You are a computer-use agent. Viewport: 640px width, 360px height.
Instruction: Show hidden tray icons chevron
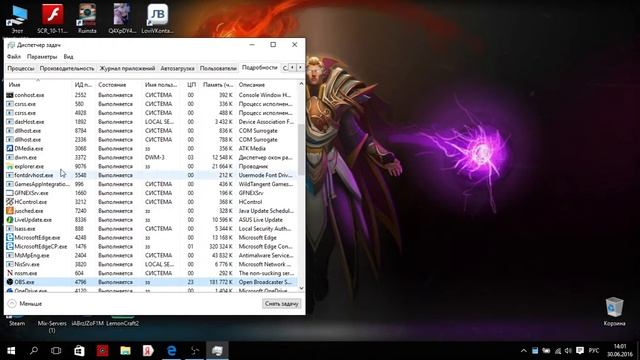pyautogui.click(x=523, y=351)
